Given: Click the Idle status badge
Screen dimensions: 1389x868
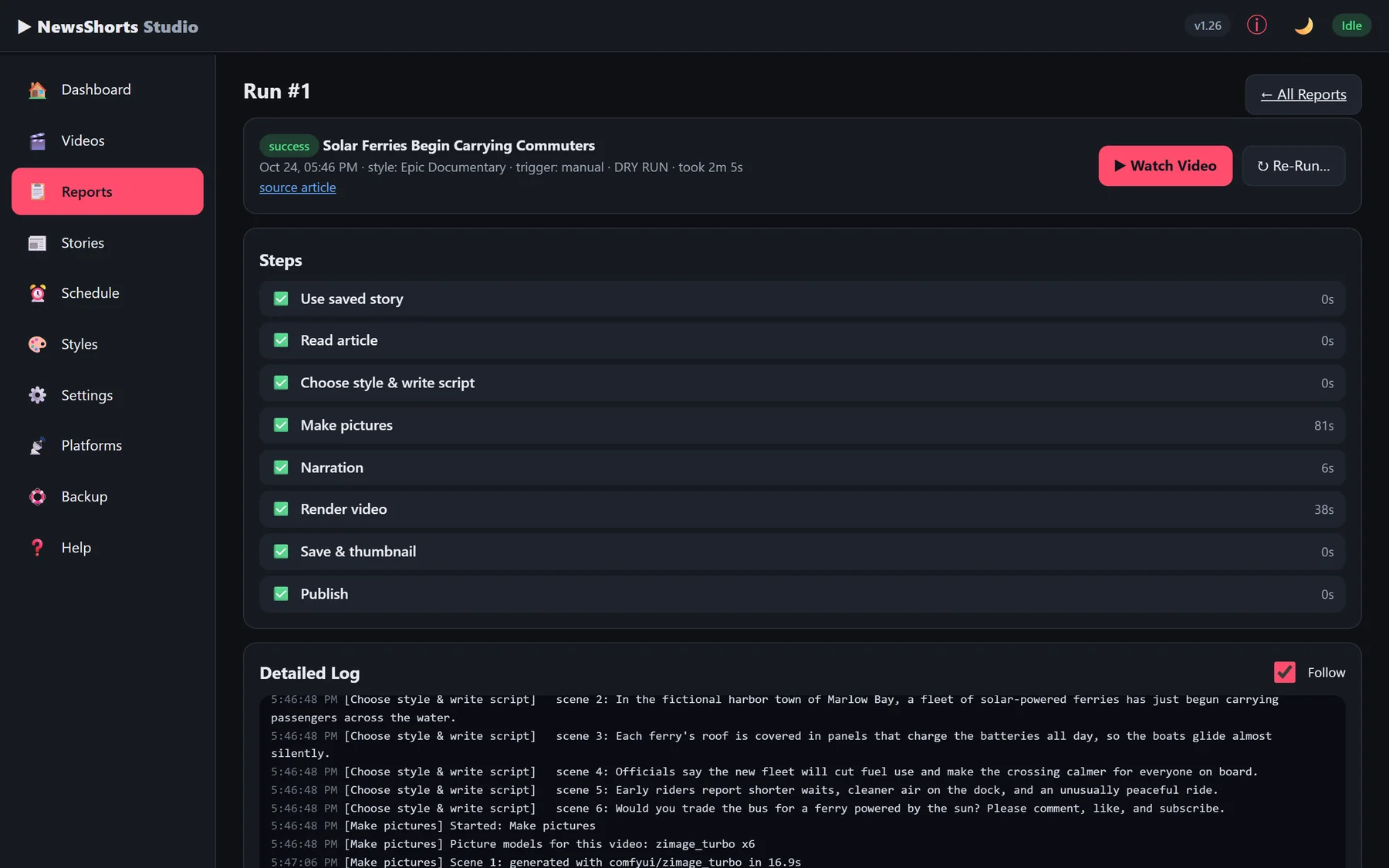Looking at the screenshot, I should [1351, 25].
